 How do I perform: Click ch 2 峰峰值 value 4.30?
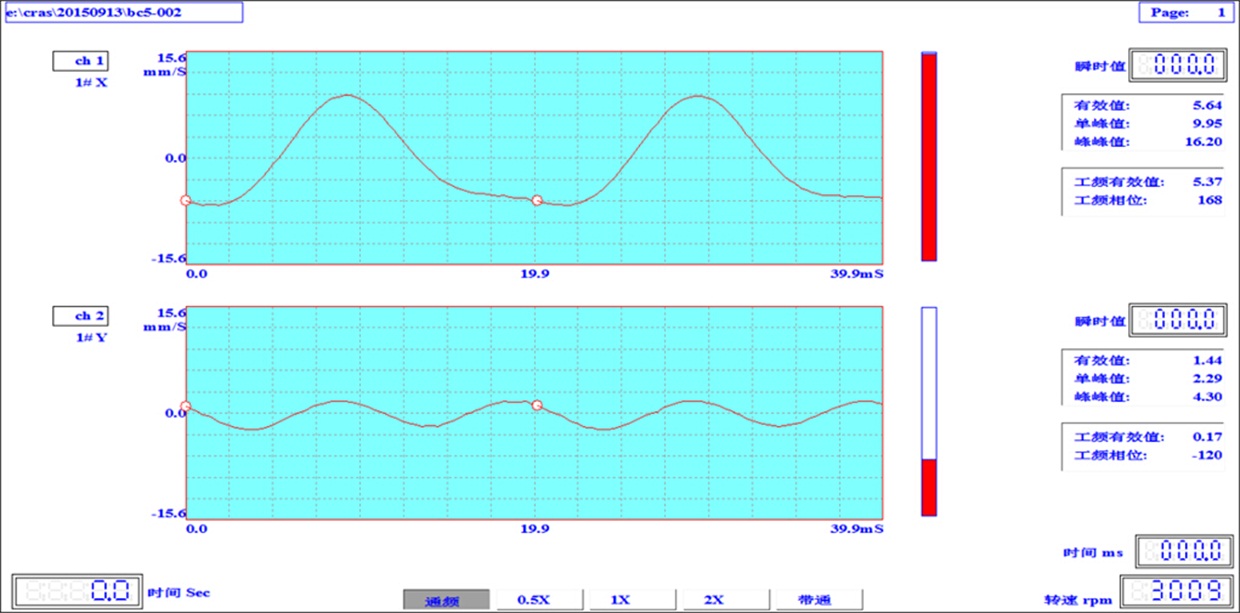(1209, 397)
